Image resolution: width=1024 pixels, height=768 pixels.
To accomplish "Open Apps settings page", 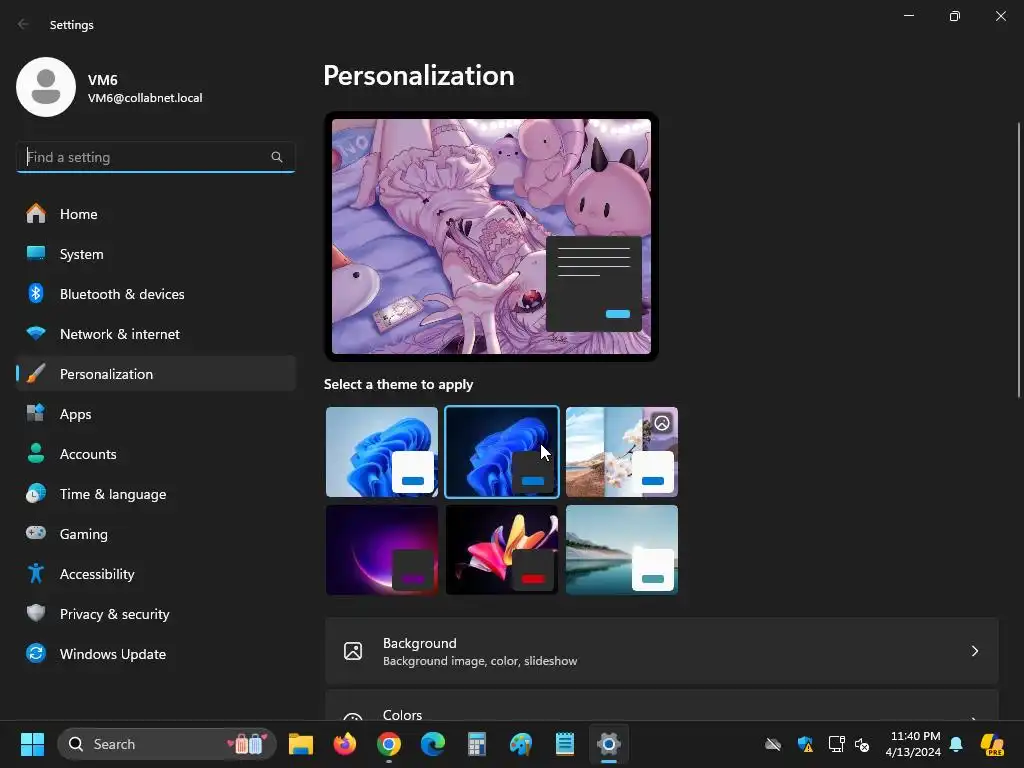I will 155,413.
